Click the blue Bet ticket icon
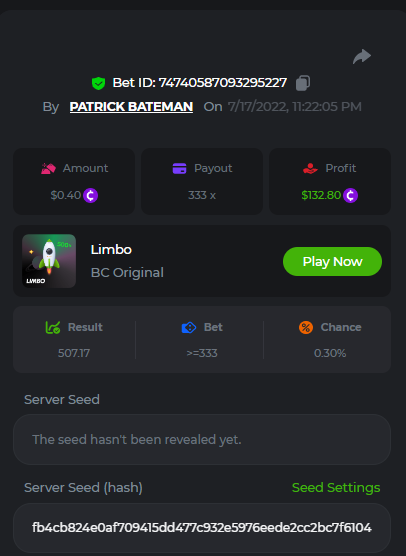Image resolution: width=406 pixels, height=556 pixels. pyautogui.click(x=189, y=327)
